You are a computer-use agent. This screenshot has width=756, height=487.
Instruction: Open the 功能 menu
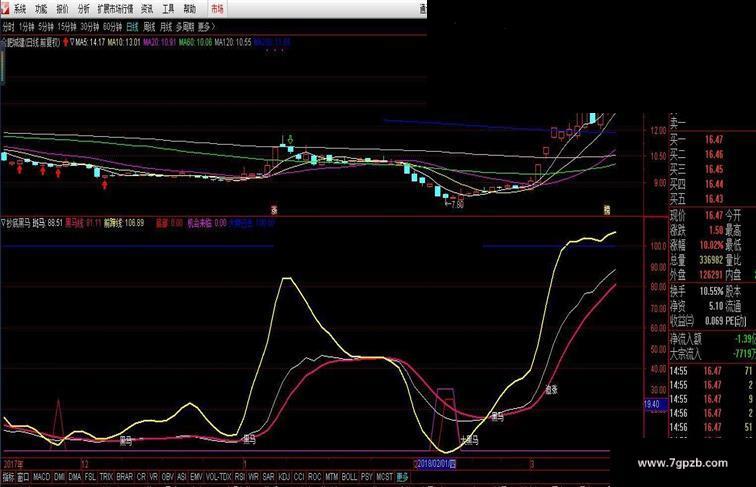41,9
